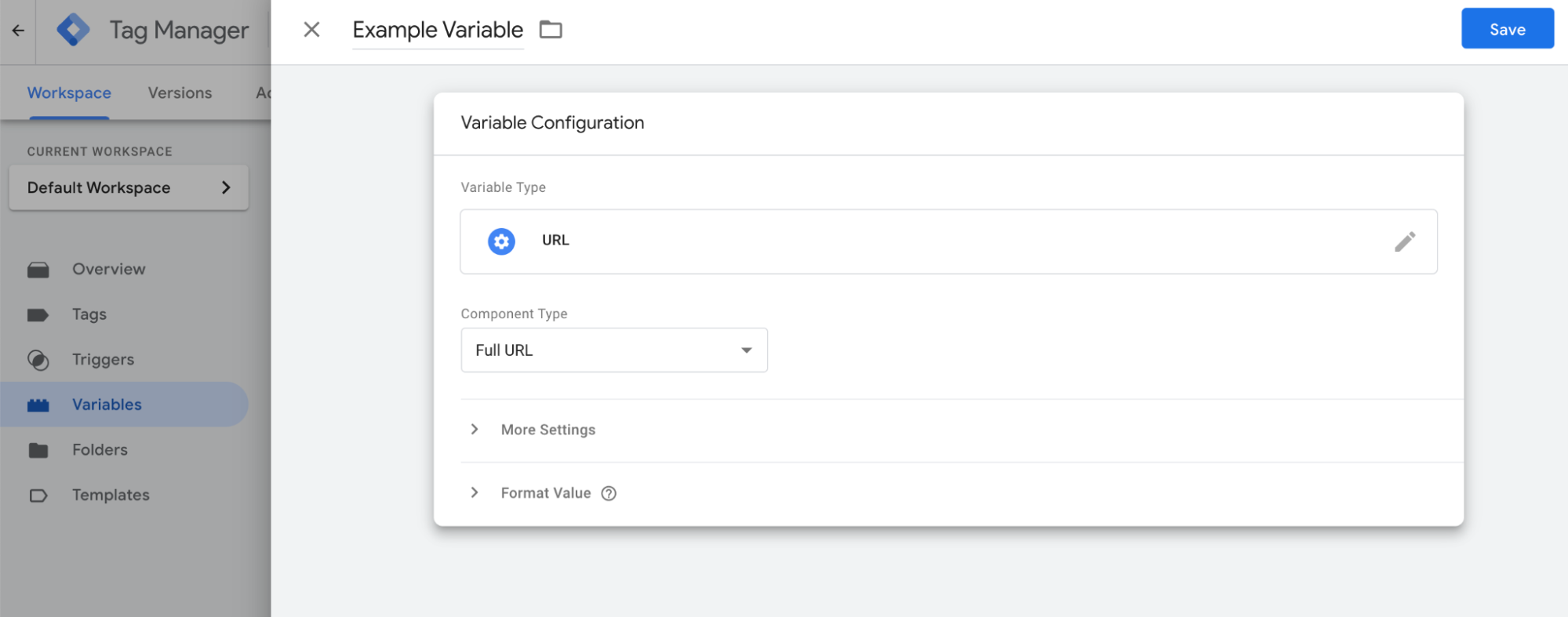Switch to the Workspace tab
The width and height of the screenshot is (1568, 617).
pyautogui.click(x=69, y=93)
